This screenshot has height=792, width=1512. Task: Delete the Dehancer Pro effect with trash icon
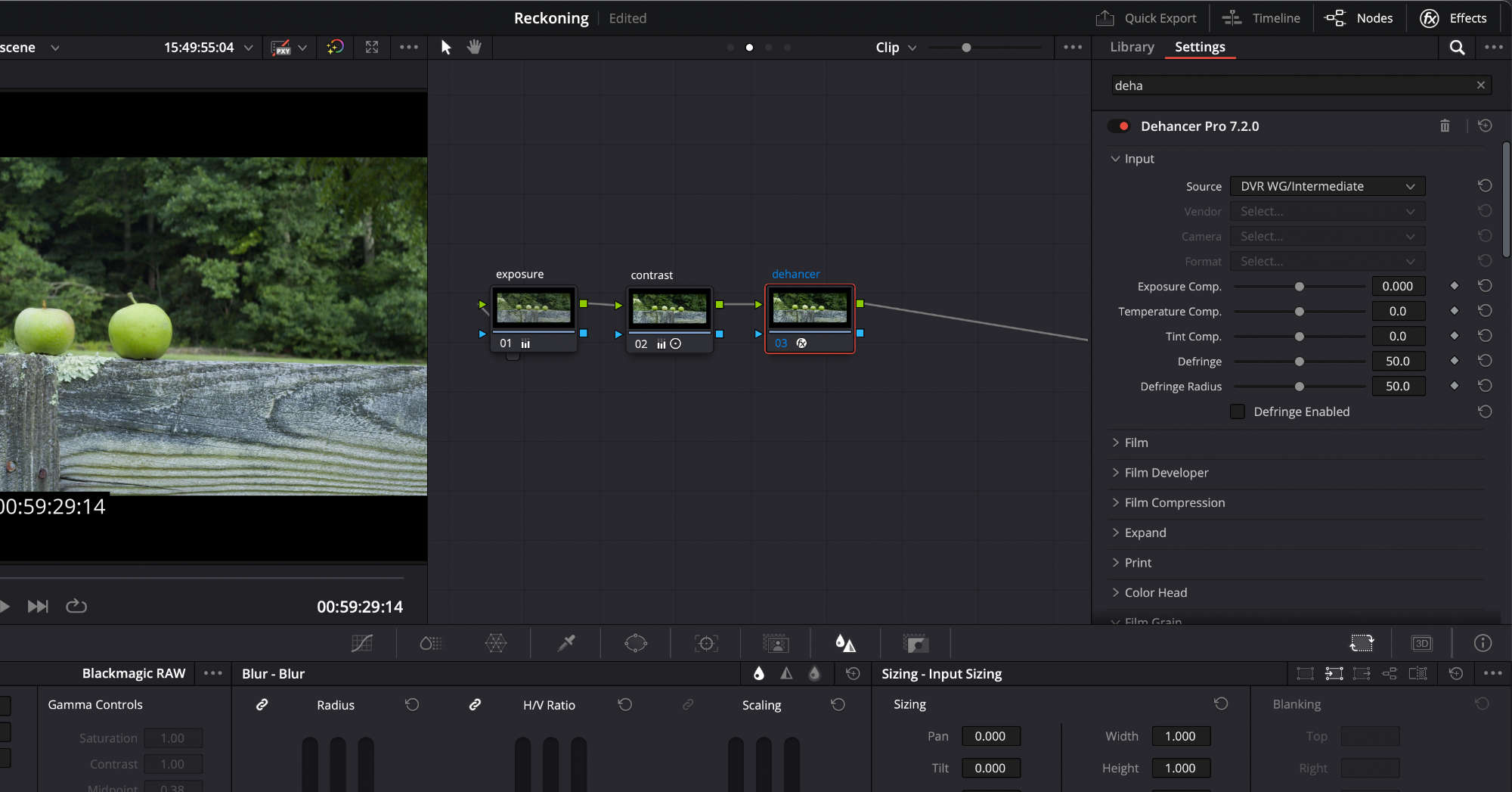[x=1445, y=126]
